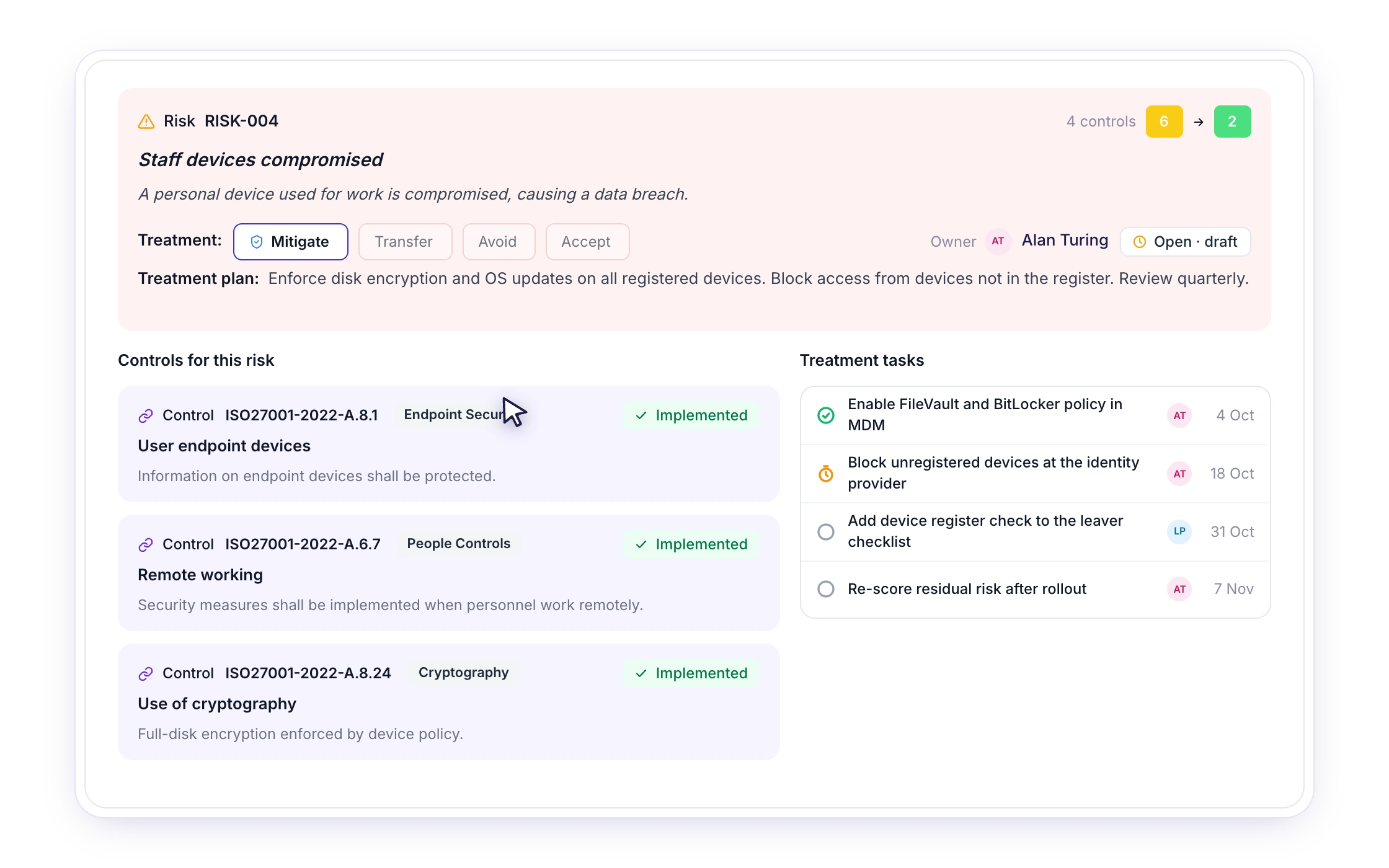Click the shield icon in Mitigate button

point(257,242)
